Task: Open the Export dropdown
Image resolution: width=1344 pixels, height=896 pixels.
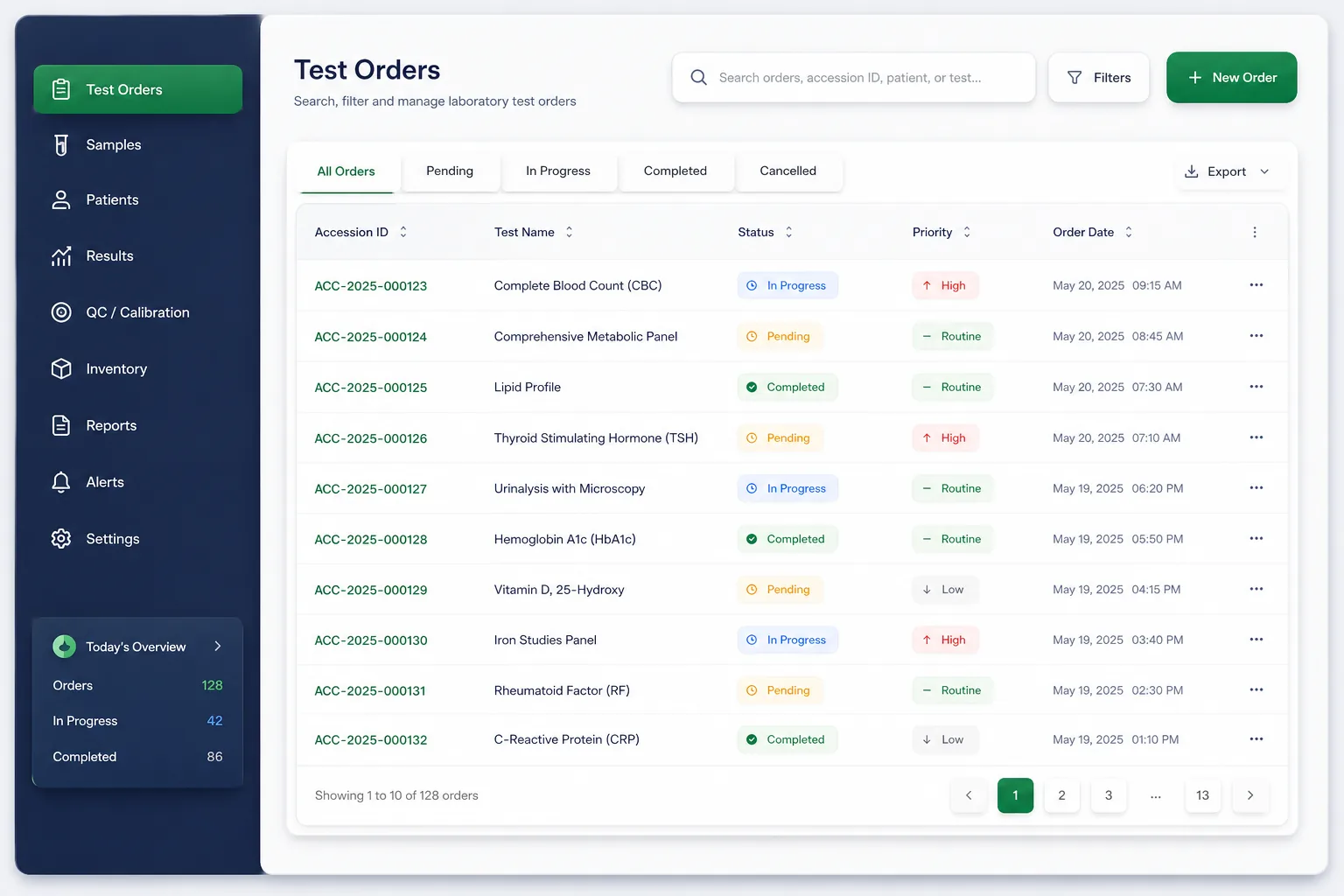Action: [1227, 171]
